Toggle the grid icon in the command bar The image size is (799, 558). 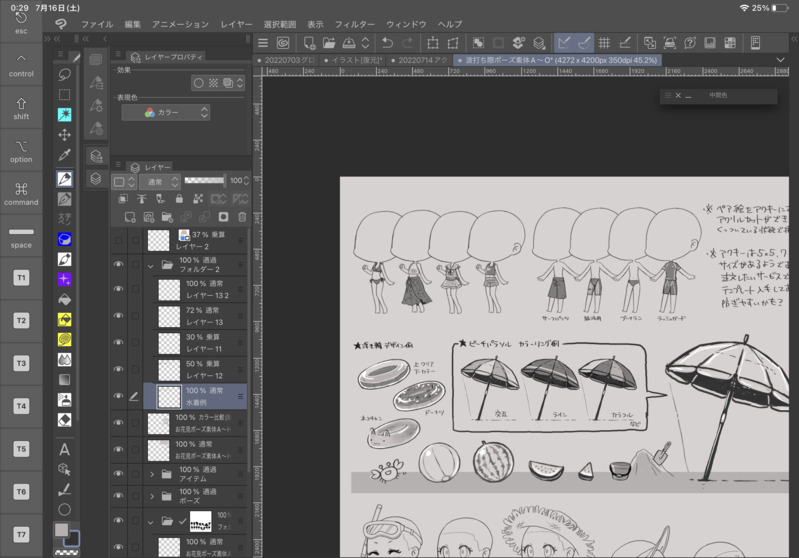[x=604, y=43]
